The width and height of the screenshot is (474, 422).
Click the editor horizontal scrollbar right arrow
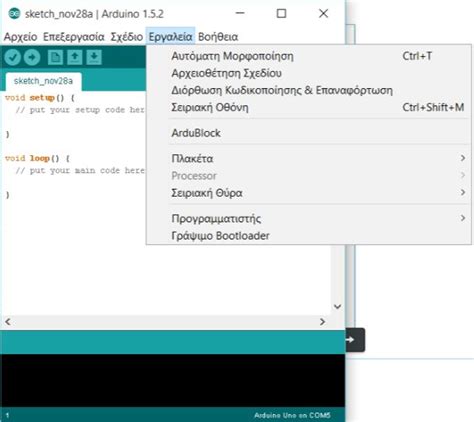pos(322,322)
